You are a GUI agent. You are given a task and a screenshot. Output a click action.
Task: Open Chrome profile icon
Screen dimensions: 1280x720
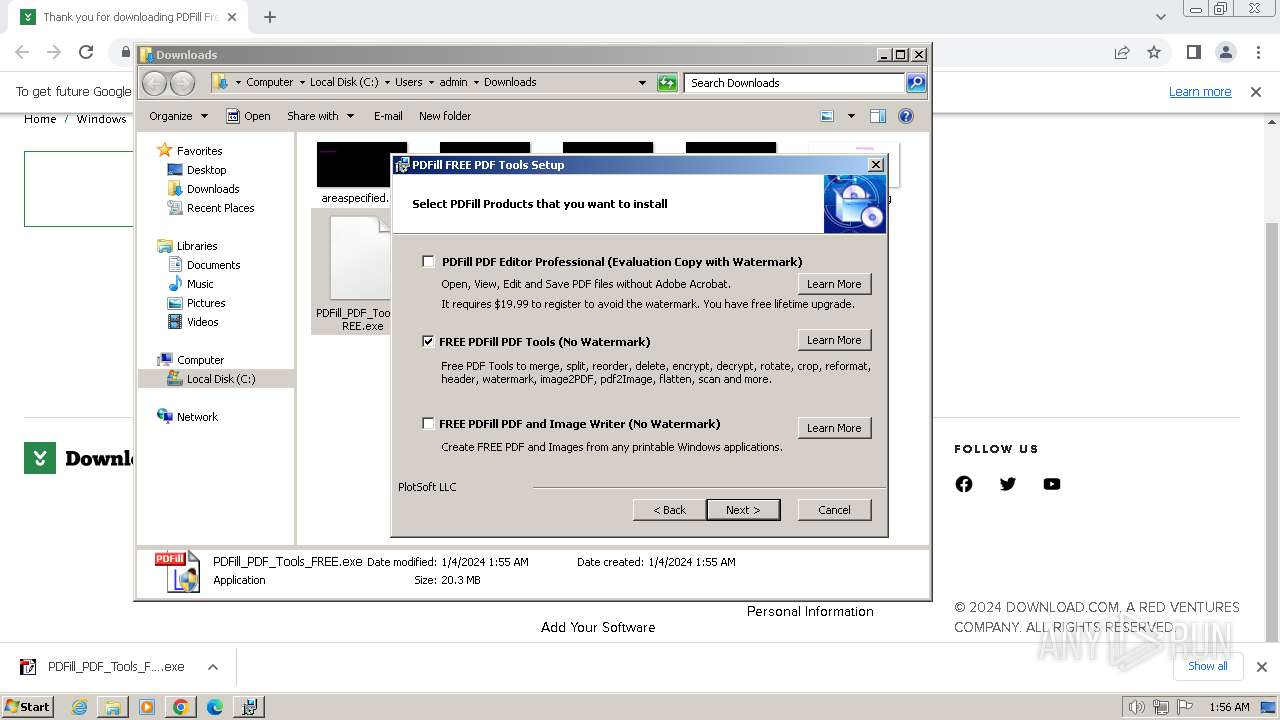pyautogui.click(x=1225, y=52)
